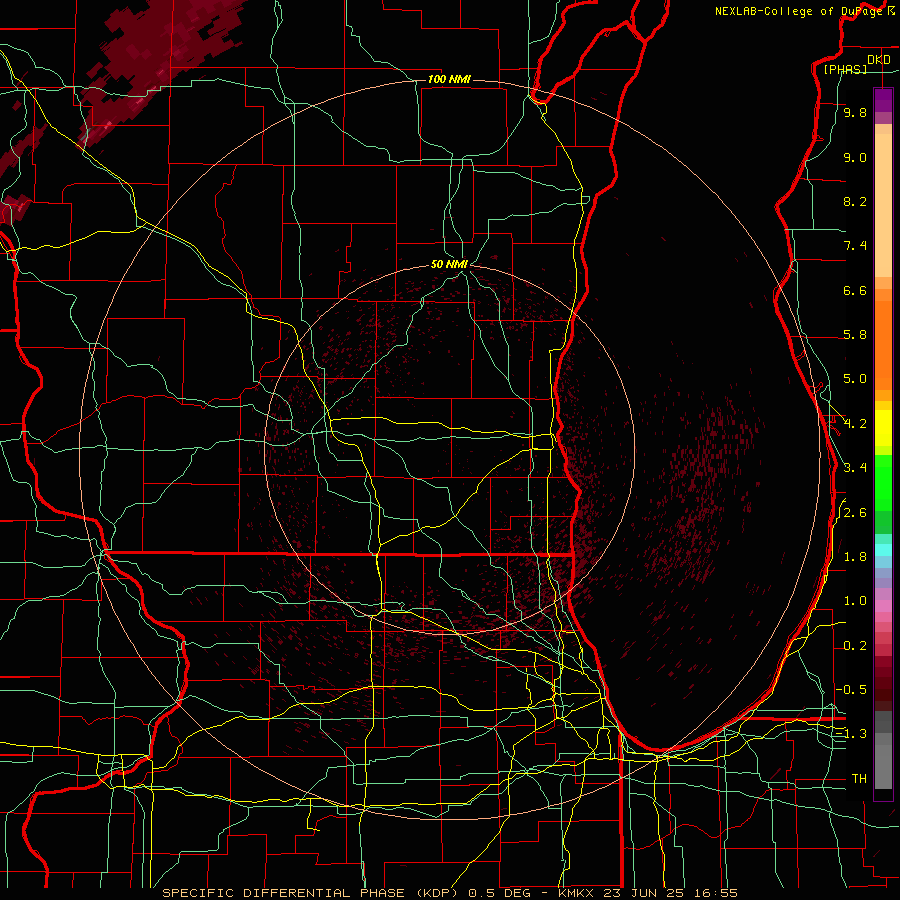Click the 1.0 value on color scale
The image size is (900, 900).
855,601
